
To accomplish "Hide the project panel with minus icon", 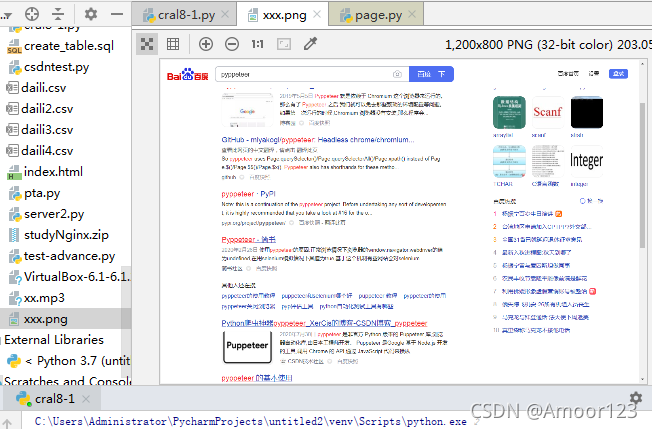I will tap(117, 14).
